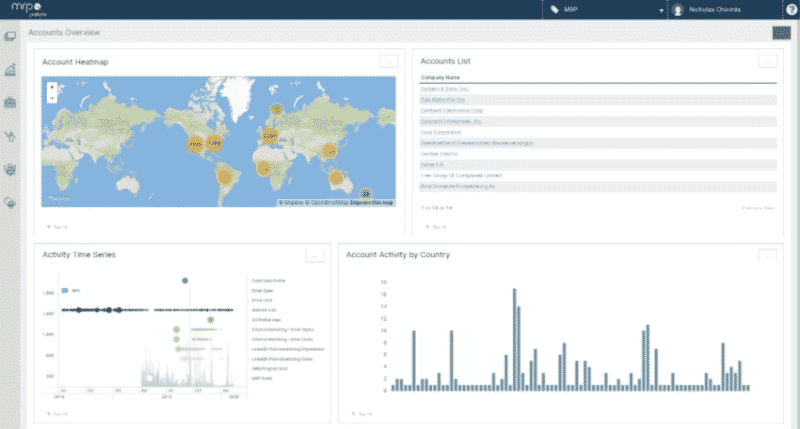Open the Accounts List panel options menu
Screen dimensions: 800x429
coord(767,62)
